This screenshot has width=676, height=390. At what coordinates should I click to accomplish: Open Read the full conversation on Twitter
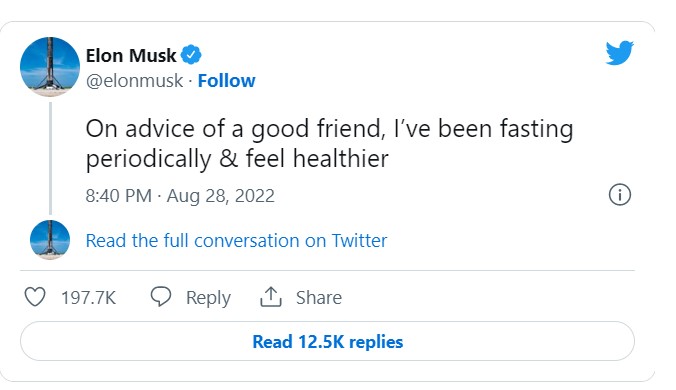236,240
